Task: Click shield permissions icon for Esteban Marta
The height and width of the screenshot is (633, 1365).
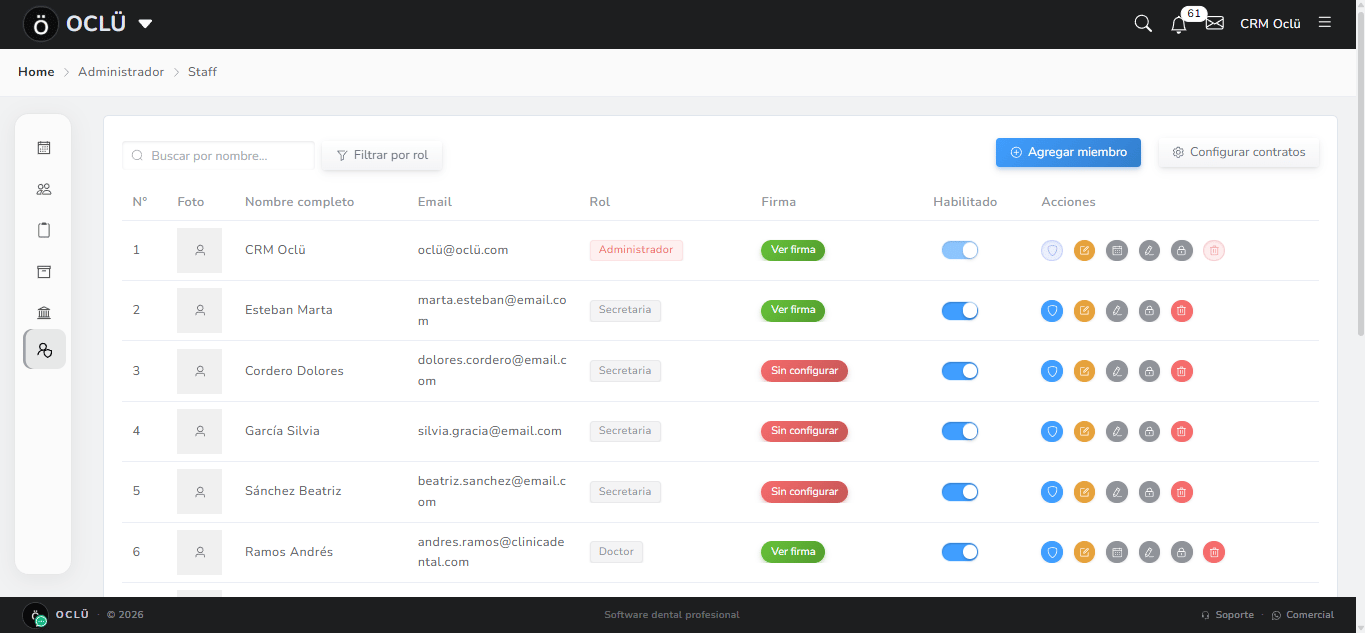Action: tap(1052, 311)
